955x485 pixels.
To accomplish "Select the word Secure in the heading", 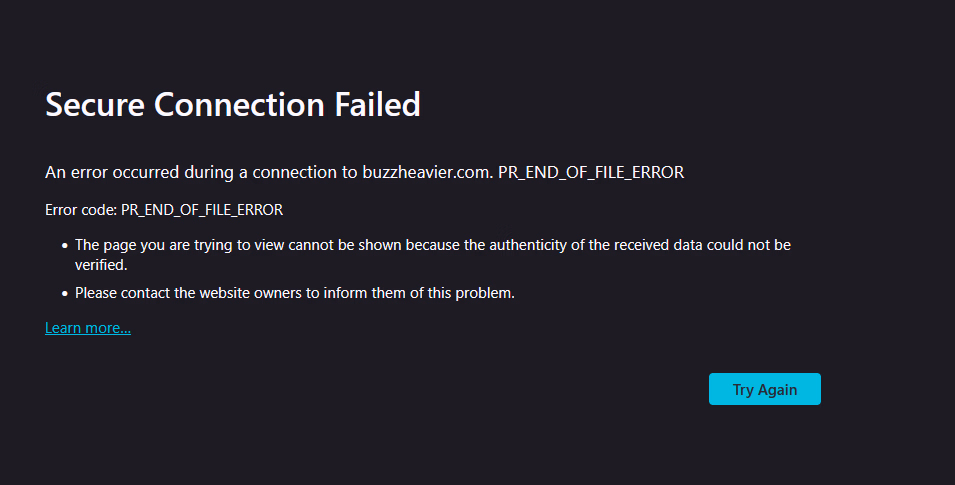I will [x=95, y=104].
